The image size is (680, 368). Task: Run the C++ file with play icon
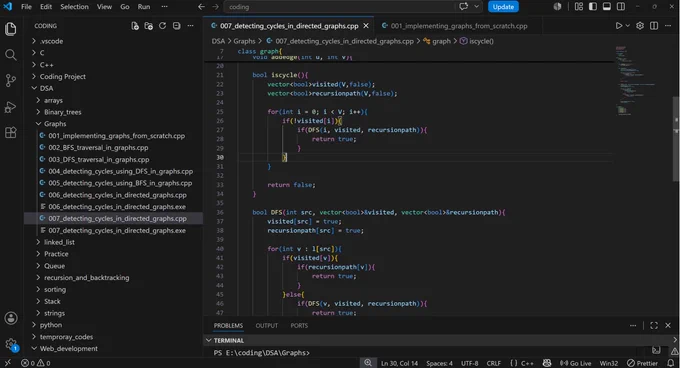(x=619, y=26)
